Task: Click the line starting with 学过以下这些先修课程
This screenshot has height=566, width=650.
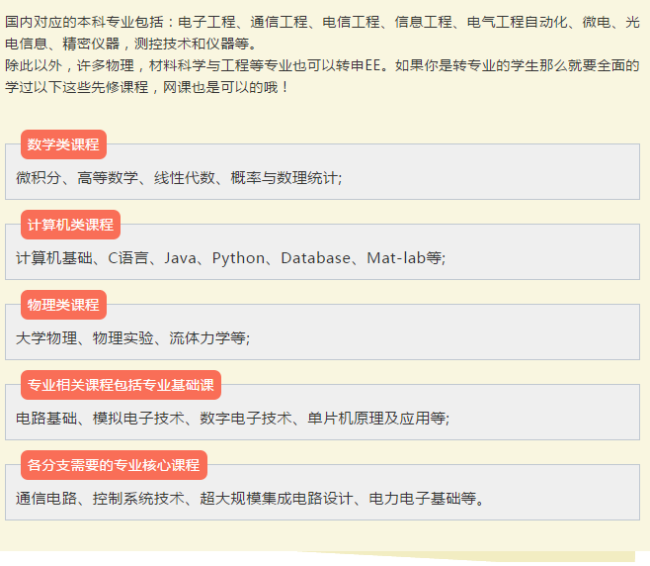Action: (147, 87)
